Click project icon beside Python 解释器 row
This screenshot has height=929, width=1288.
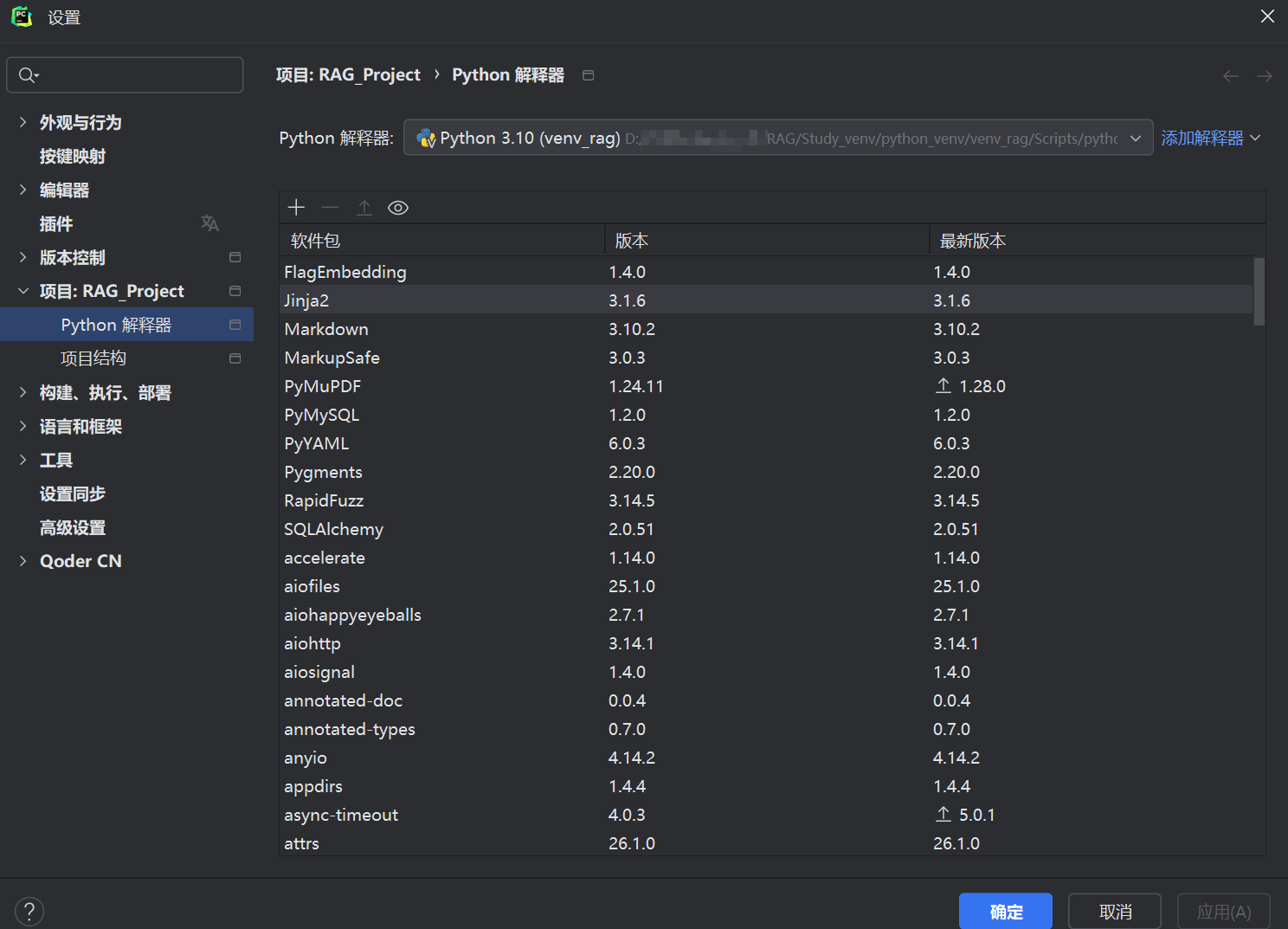coord(235,325)
